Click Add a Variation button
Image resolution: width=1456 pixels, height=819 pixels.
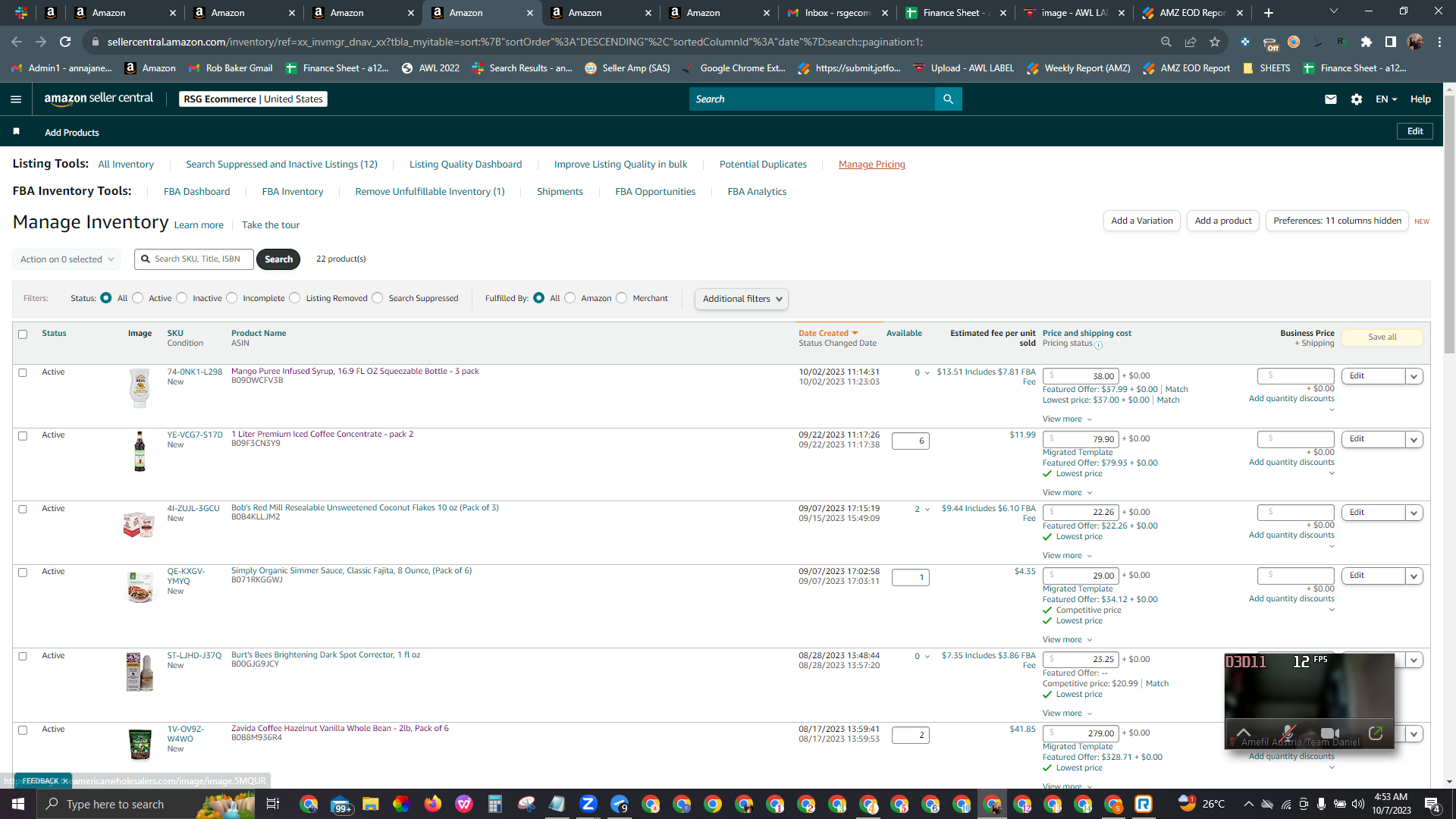coord(1141,221)
